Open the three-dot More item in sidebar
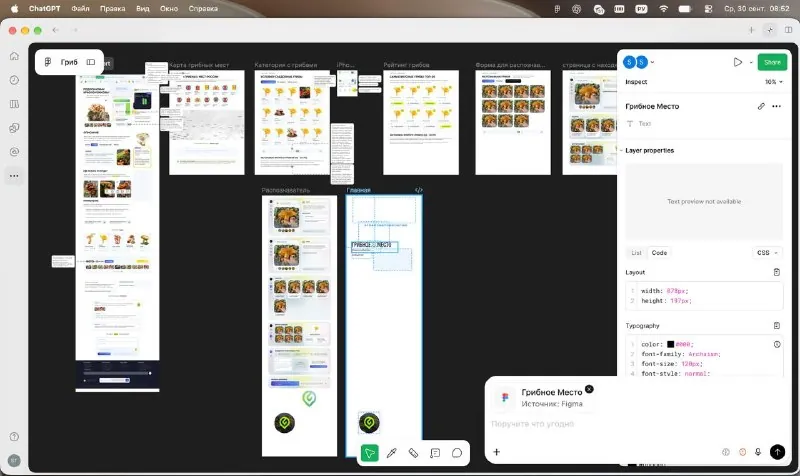The width and height of the screenshot is (800, 476). point(14,176)
